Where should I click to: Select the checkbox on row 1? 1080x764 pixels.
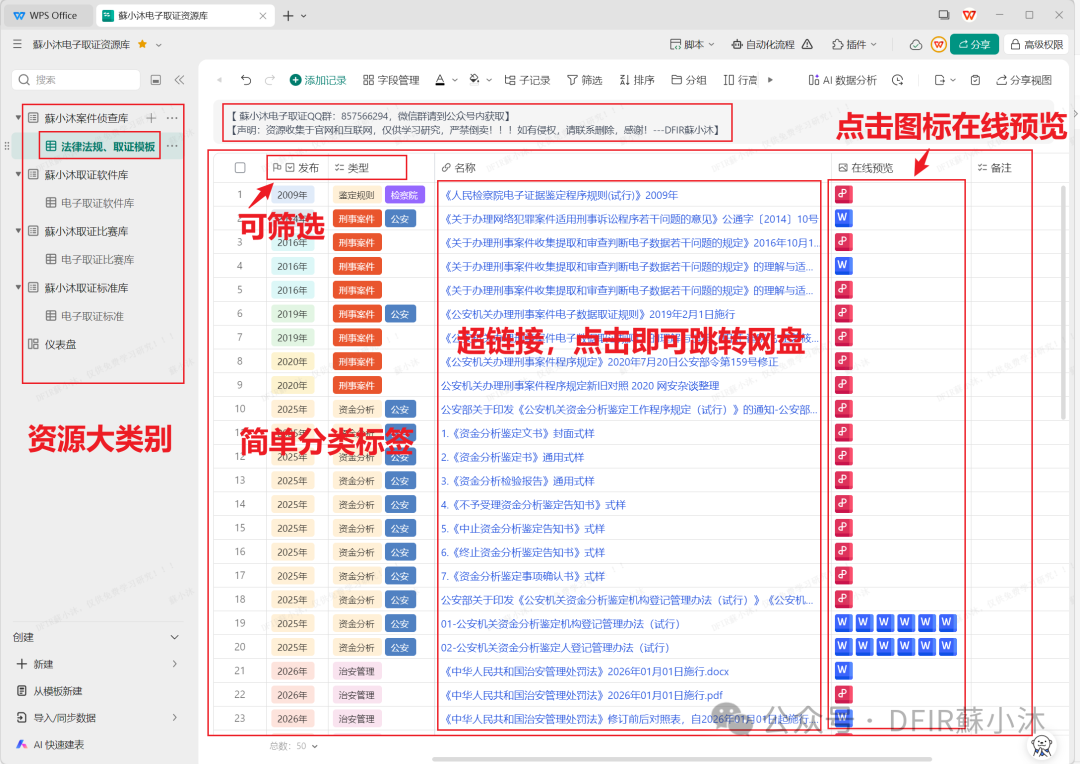pyautogui.click(x=241, y=194)
